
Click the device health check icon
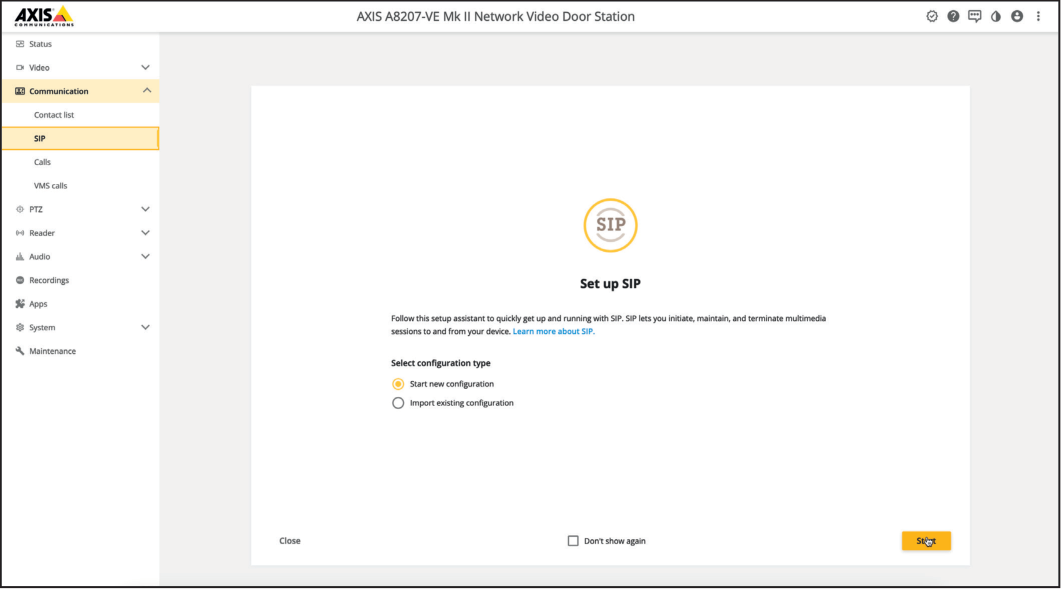pyautogui.click(x=931, y=15)
